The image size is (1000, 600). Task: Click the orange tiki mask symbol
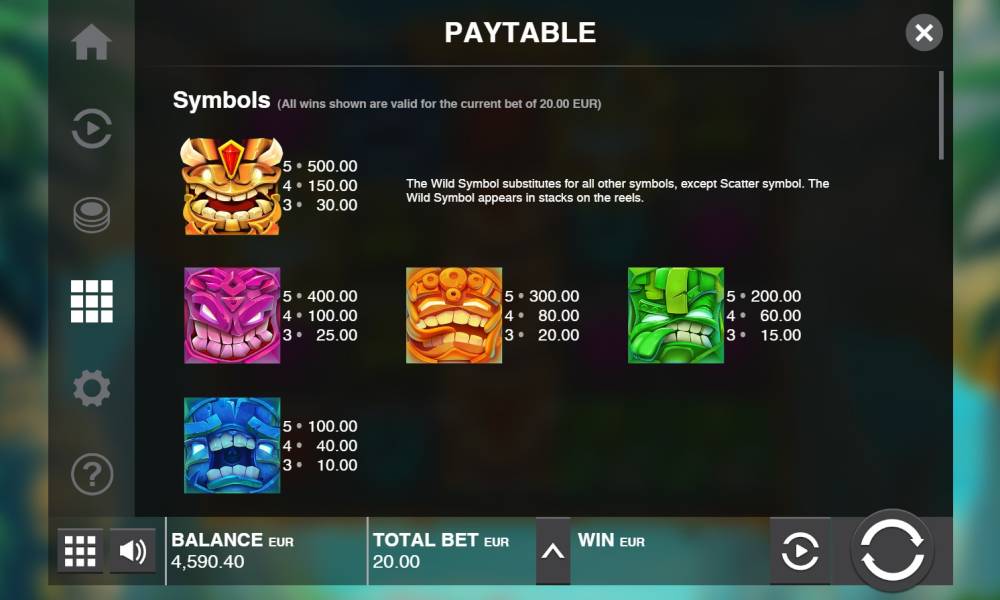[x=454, y=315]
